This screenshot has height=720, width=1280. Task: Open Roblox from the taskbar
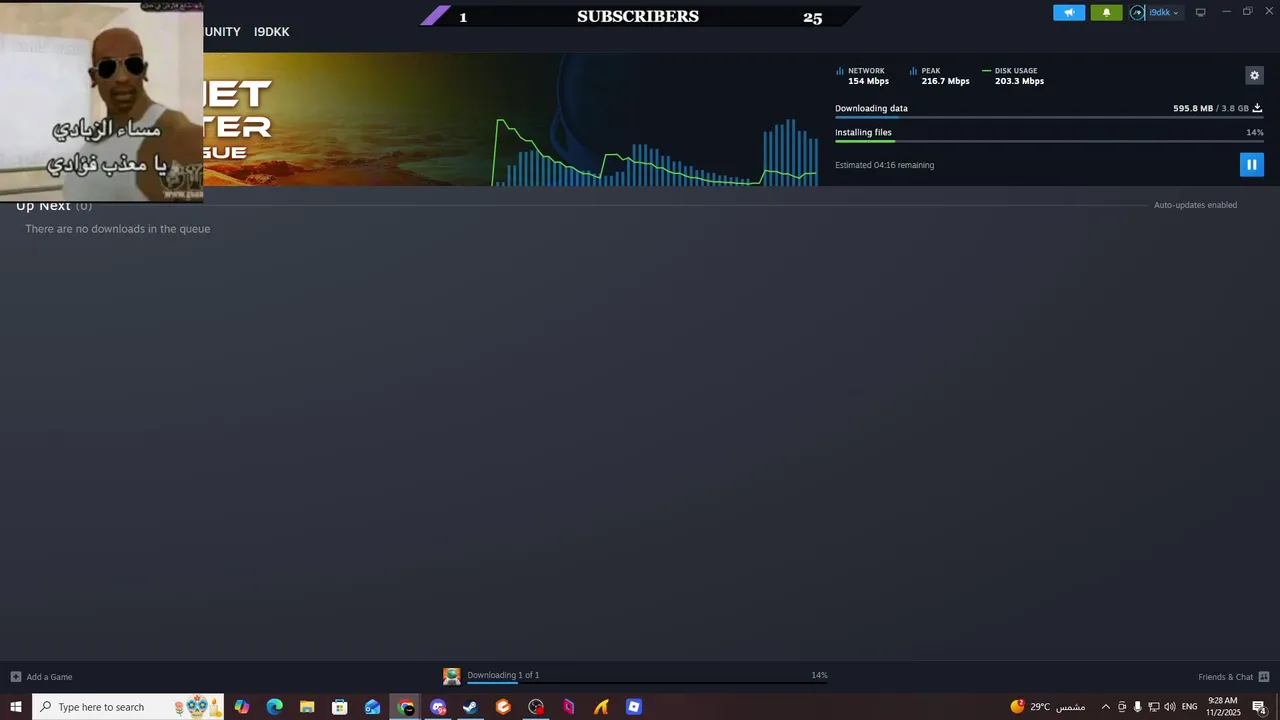(x=634, y=707)
